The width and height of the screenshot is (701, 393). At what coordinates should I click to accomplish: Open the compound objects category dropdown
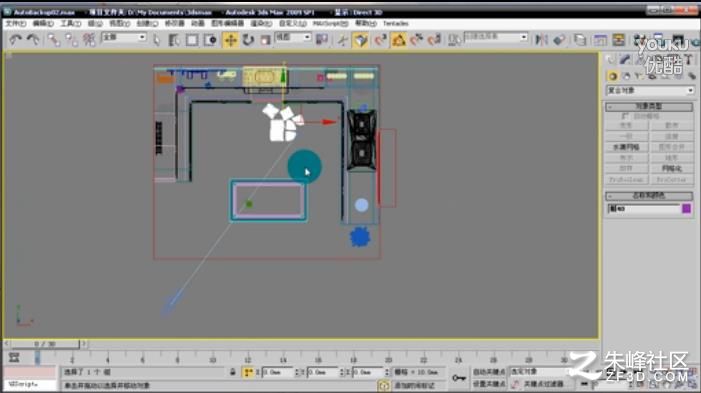[x=650, y=91]
